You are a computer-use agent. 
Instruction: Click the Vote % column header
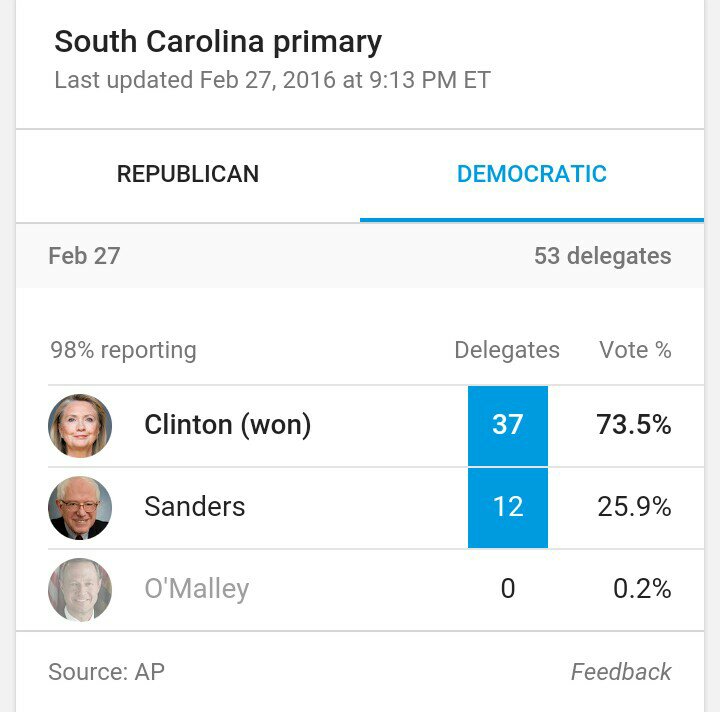[635, 350]
